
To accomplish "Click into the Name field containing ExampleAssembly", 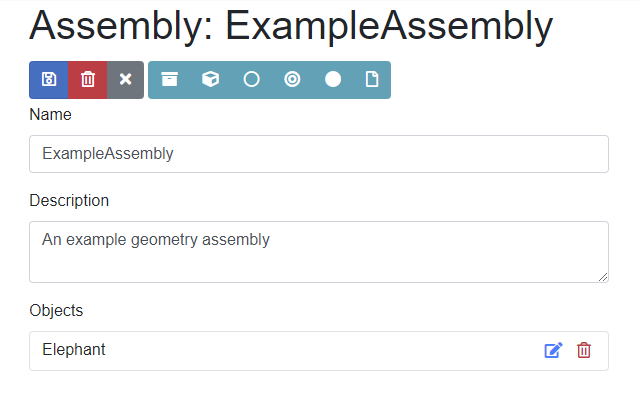I will [x=319, y=154].
